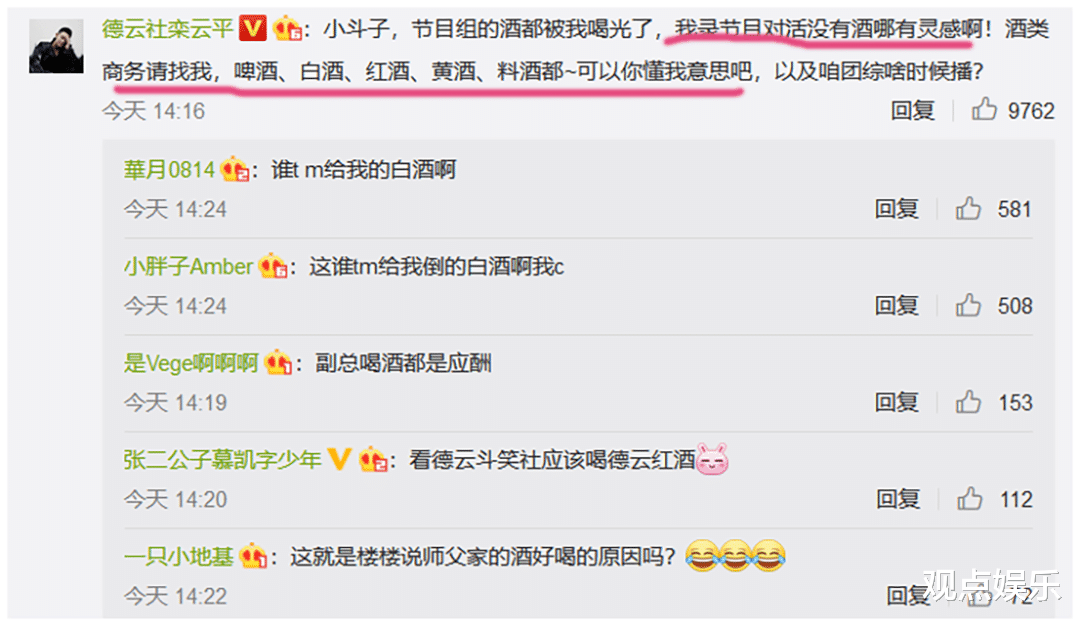Image resolution: width=1080 pixels, height=626 pixels.
Task: Click the orange V verified badge of 德云社栾云平
Action: click(253, 28)
